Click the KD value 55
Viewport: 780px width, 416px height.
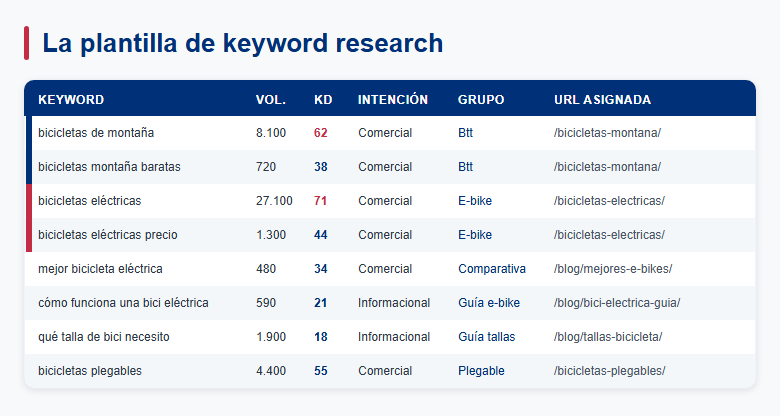click(x=321, y=371)
